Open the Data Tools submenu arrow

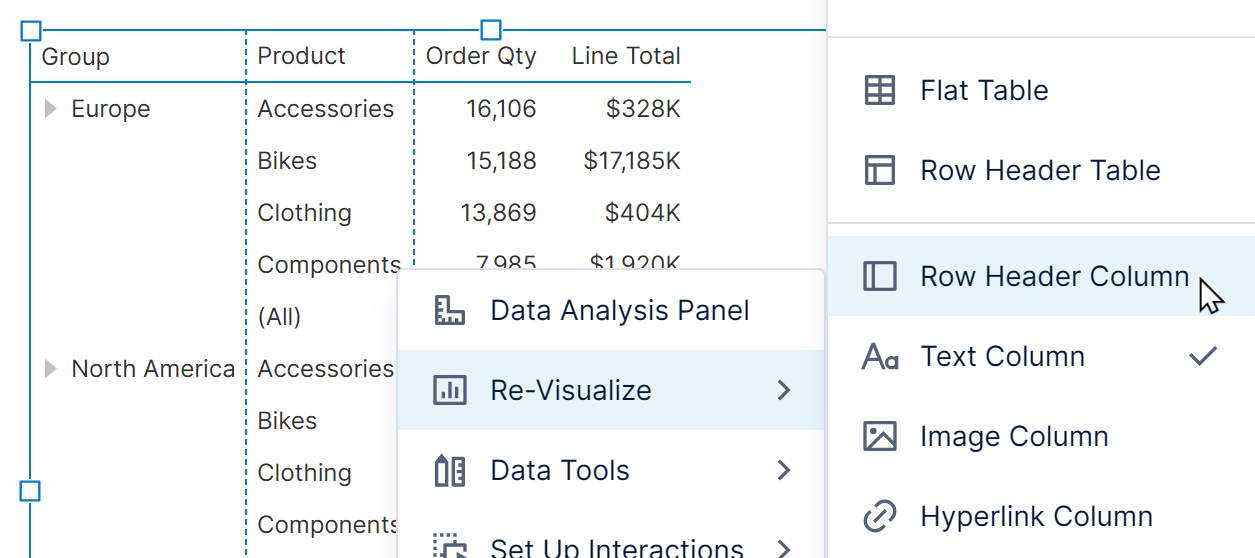[784, 471]
